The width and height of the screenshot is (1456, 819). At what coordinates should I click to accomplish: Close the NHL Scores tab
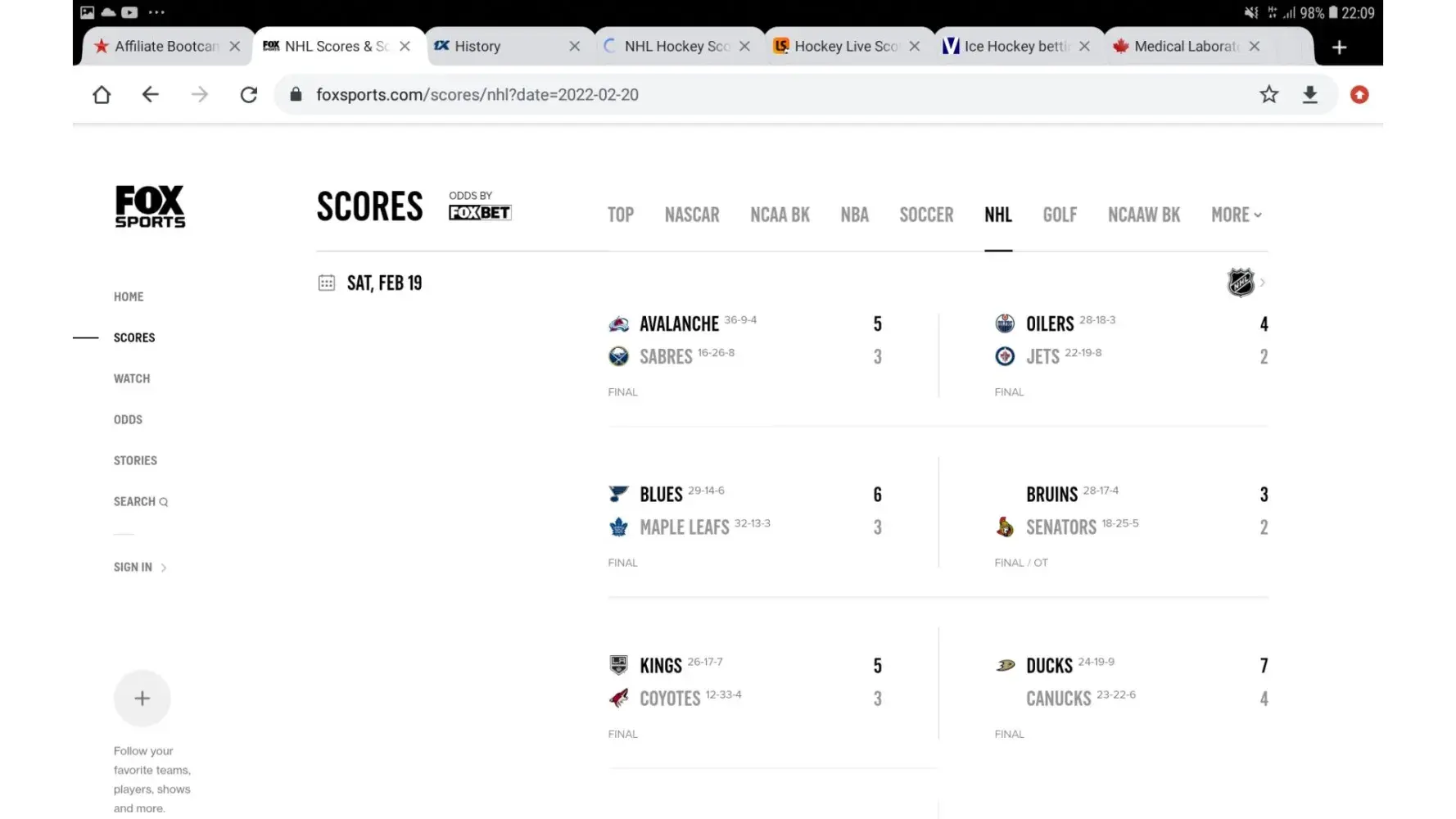coord(405,47)
